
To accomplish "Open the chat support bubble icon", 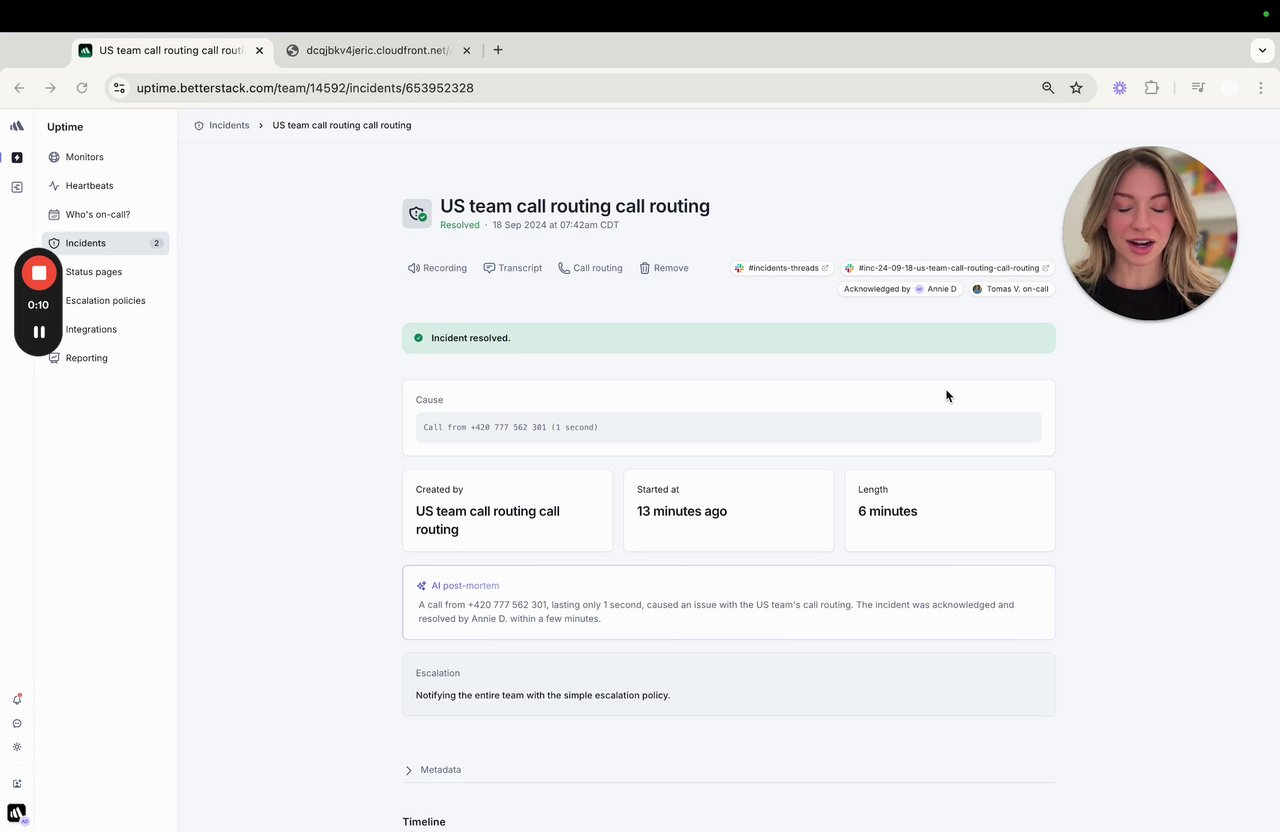I will (17, 723).
